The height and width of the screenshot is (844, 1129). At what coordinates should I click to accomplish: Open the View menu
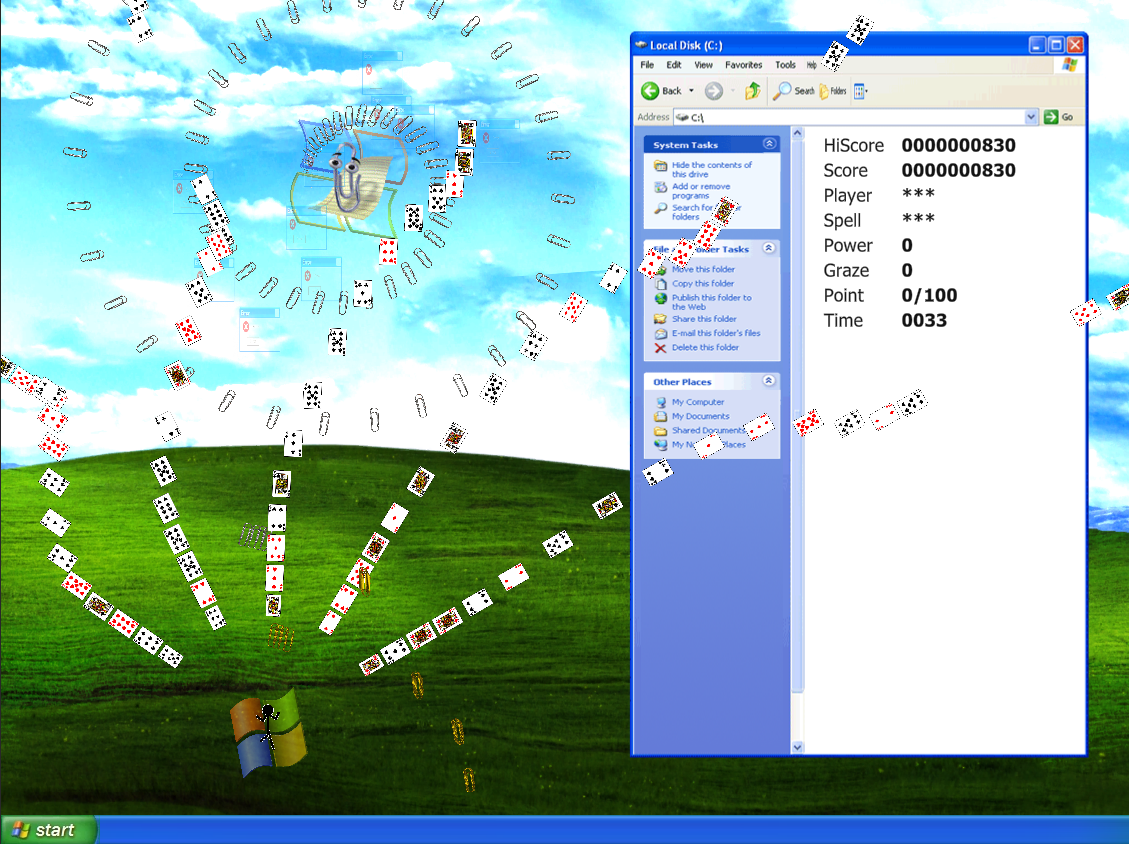703,65
